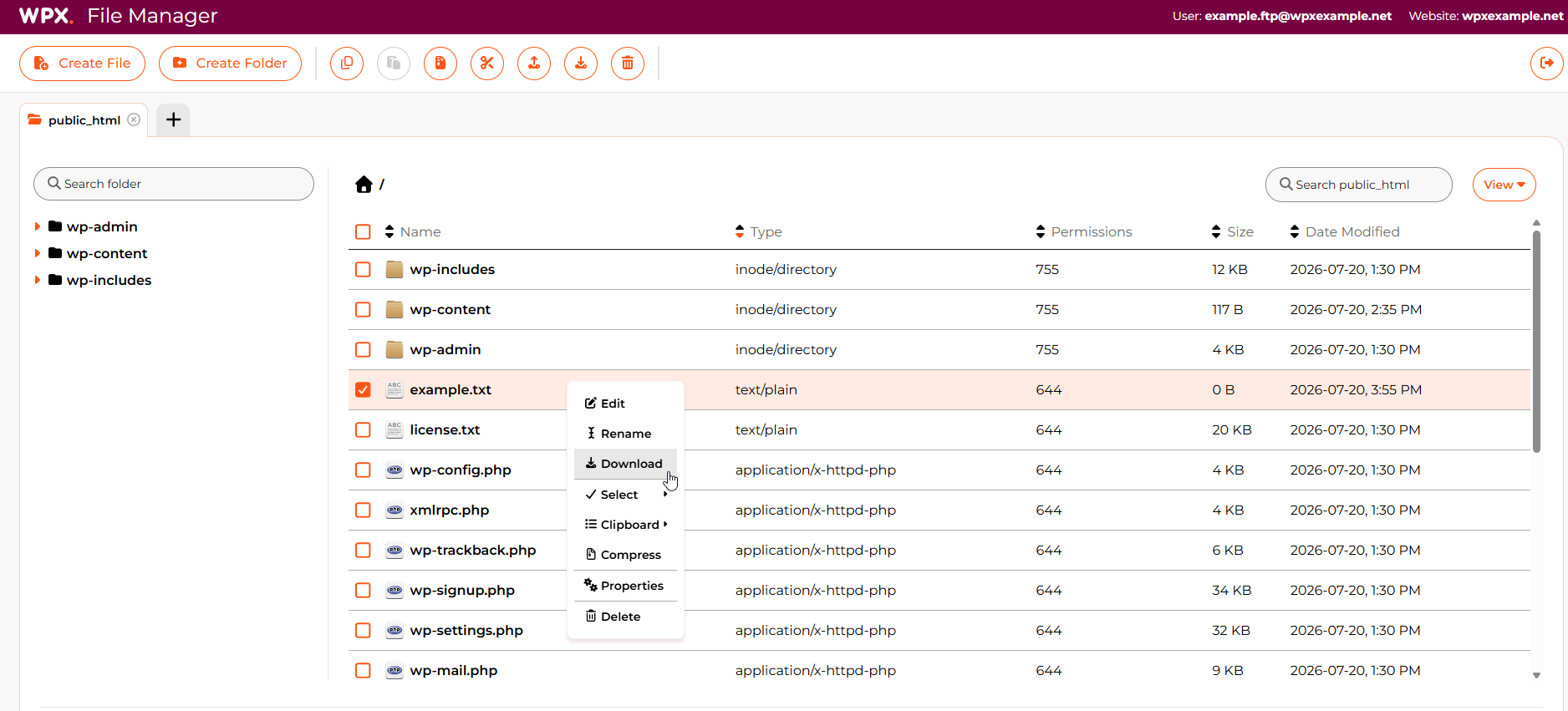Click the Logout icon in the toolbar
The image size is (1568, 711).
pyautogui.click(x=1547, y=63)
